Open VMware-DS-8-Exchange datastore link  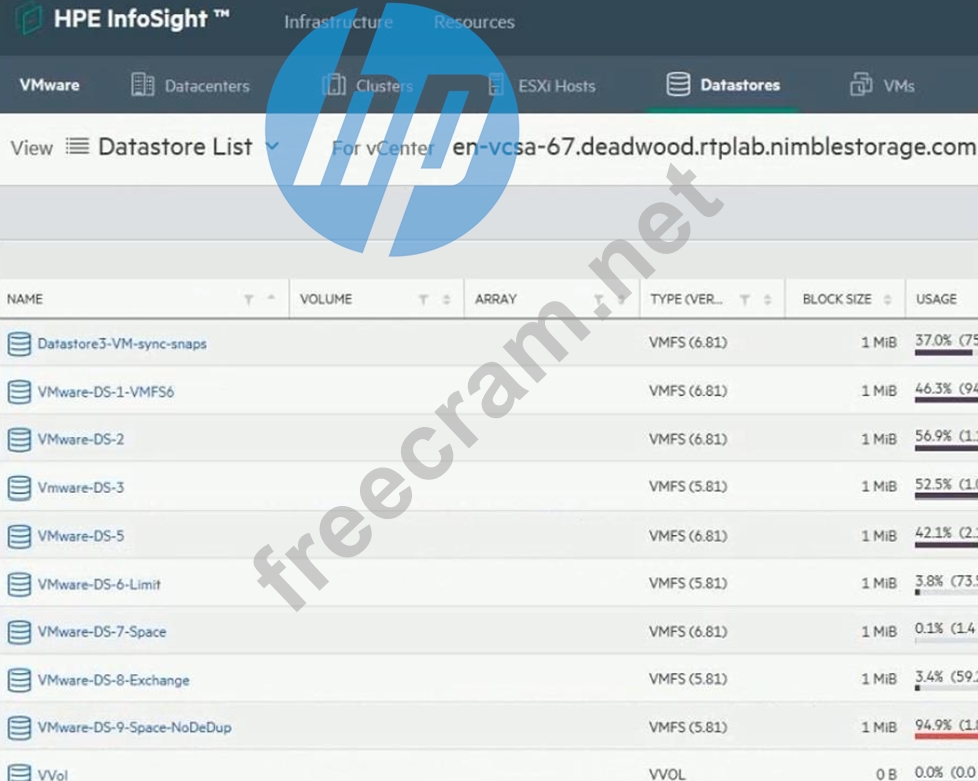click(x=113, y=680)
